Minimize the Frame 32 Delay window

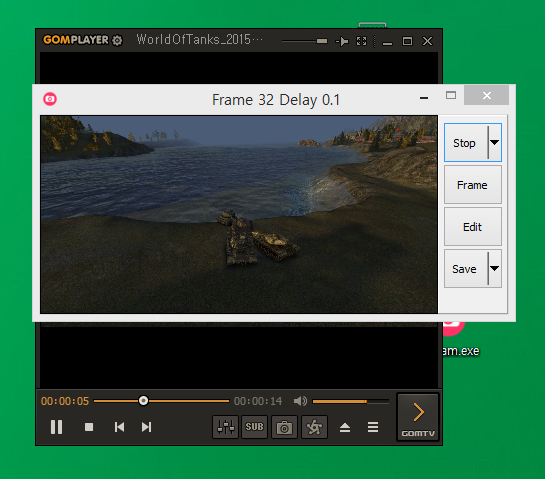[424, 98]
